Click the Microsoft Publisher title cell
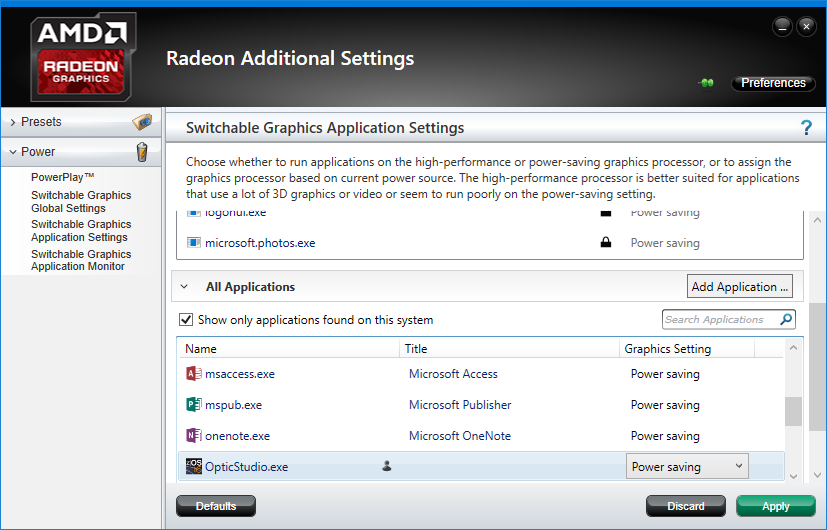827x530 pixels. click(x=460, y=405)
